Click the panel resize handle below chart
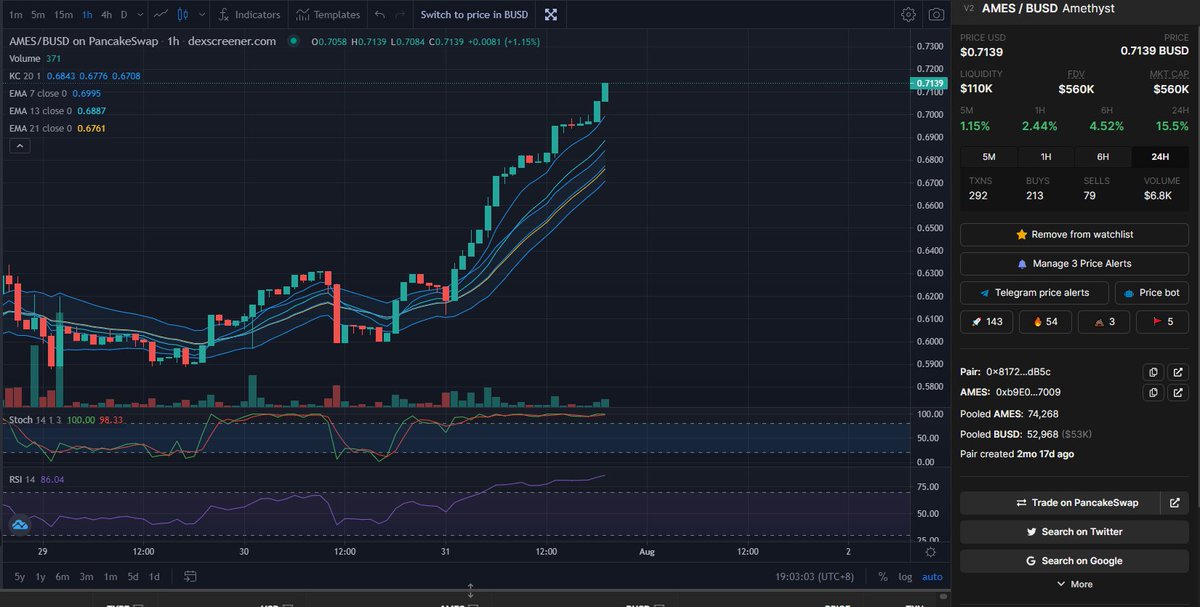 [470, 592]
